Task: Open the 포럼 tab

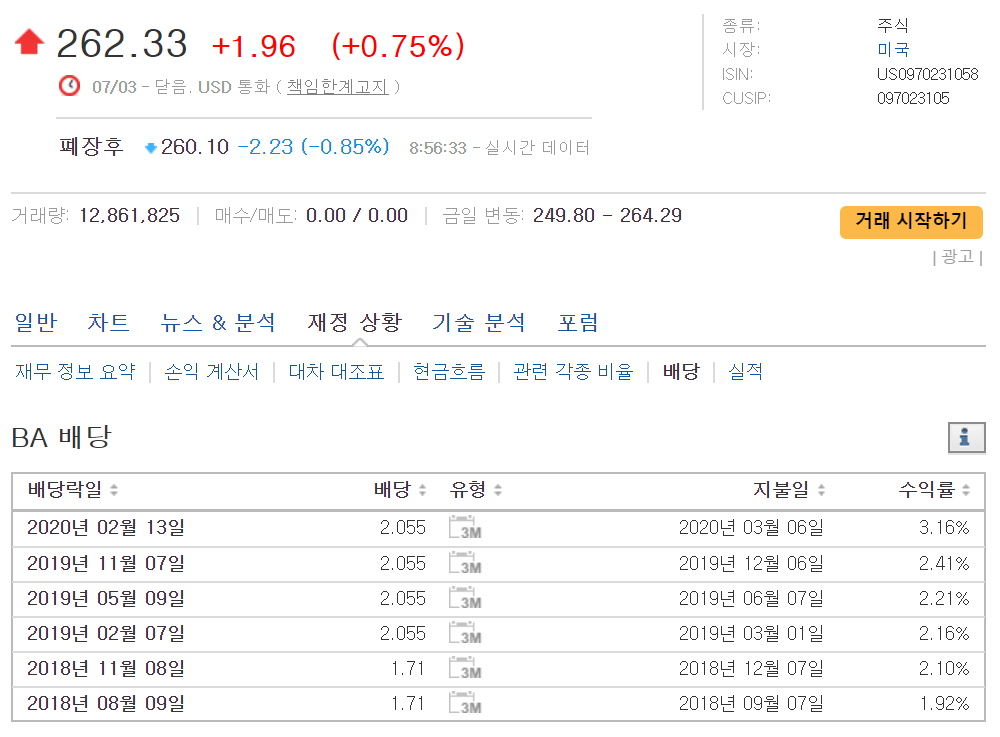Action: point(578,322)
